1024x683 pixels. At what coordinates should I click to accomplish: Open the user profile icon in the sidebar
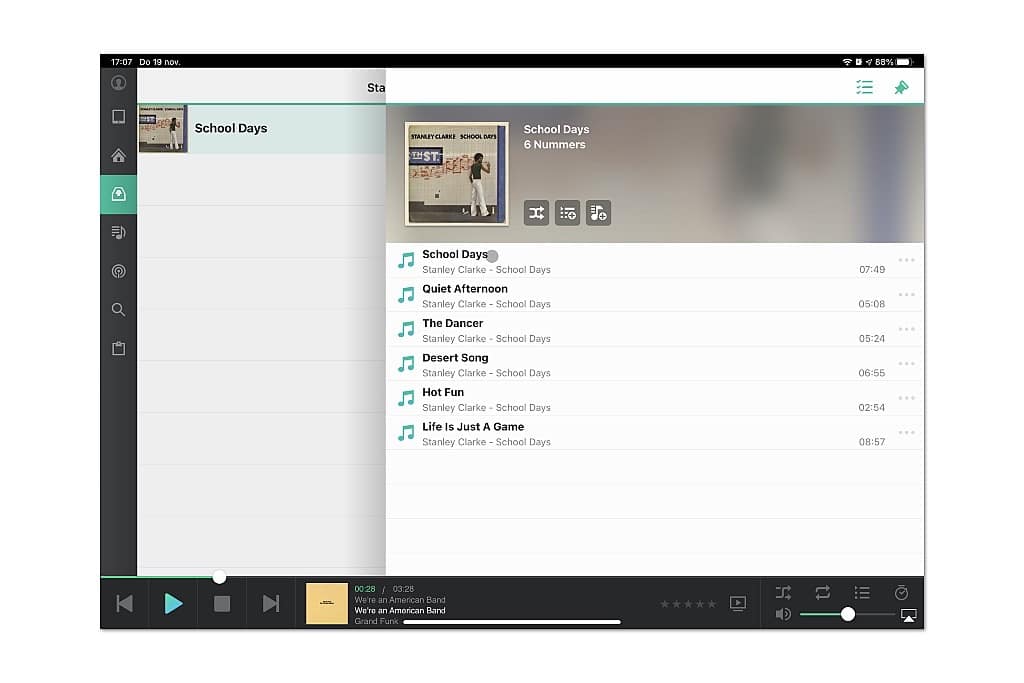coord(118,83)
